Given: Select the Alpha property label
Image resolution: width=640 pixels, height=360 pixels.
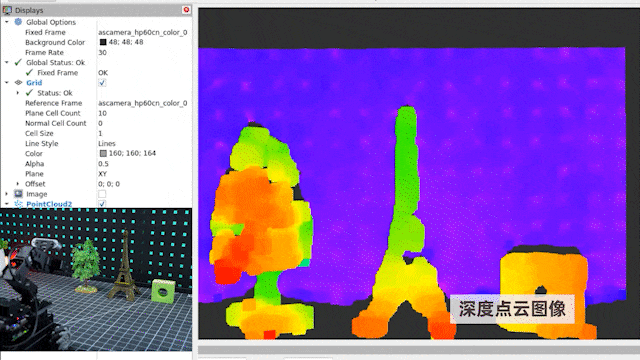Looking at the screenshot, I should point(34,164).
